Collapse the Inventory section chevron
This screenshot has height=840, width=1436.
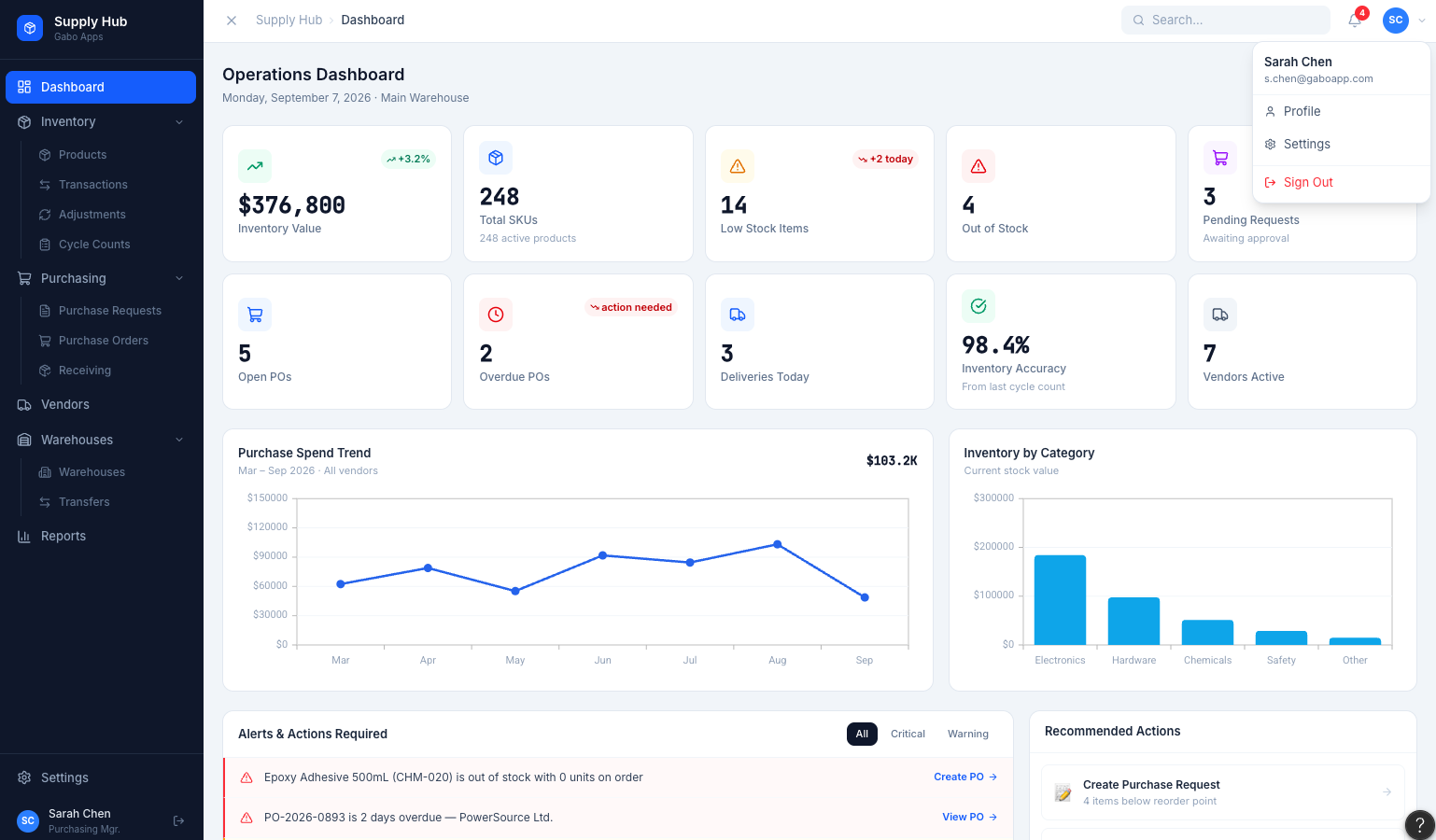[179, 122]
